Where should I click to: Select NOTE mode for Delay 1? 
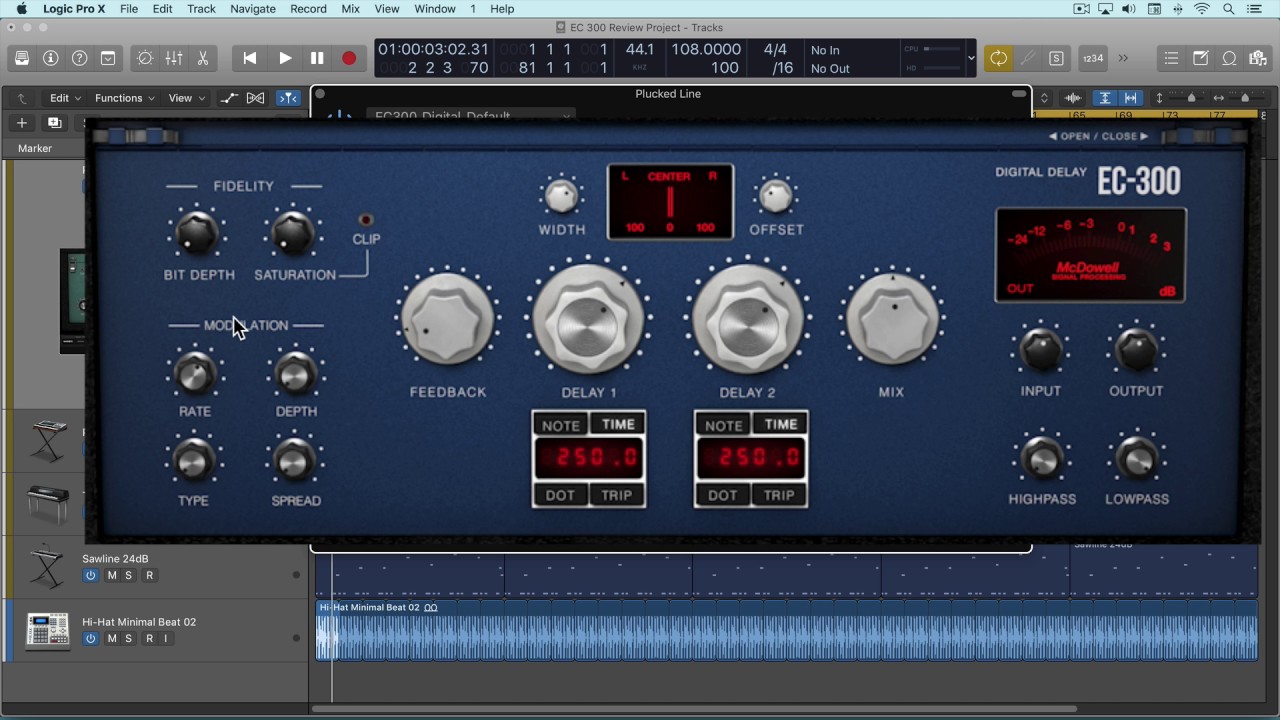(x=560, y=424)
